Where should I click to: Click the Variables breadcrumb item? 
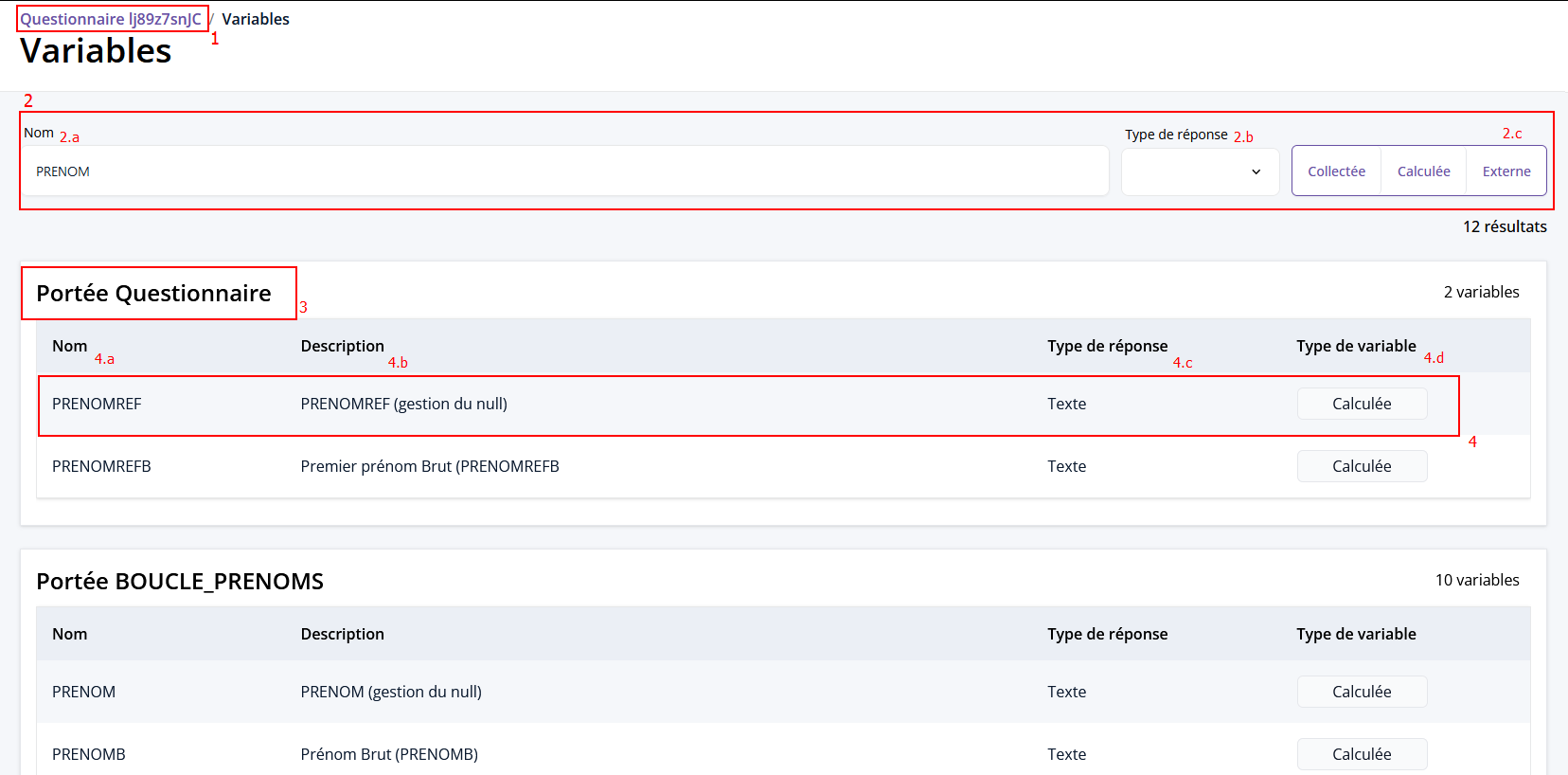256,19
